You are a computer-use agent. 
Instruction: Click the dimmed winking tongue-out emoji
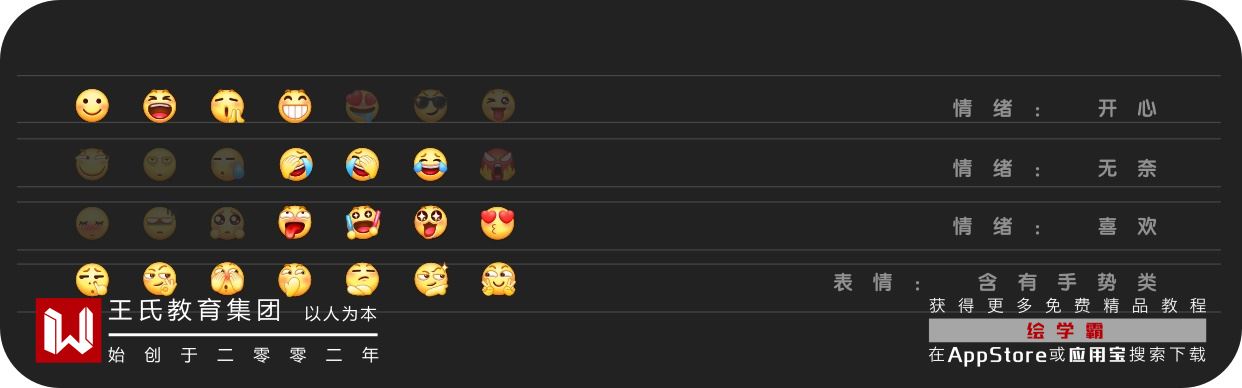(x=498, y=106)
